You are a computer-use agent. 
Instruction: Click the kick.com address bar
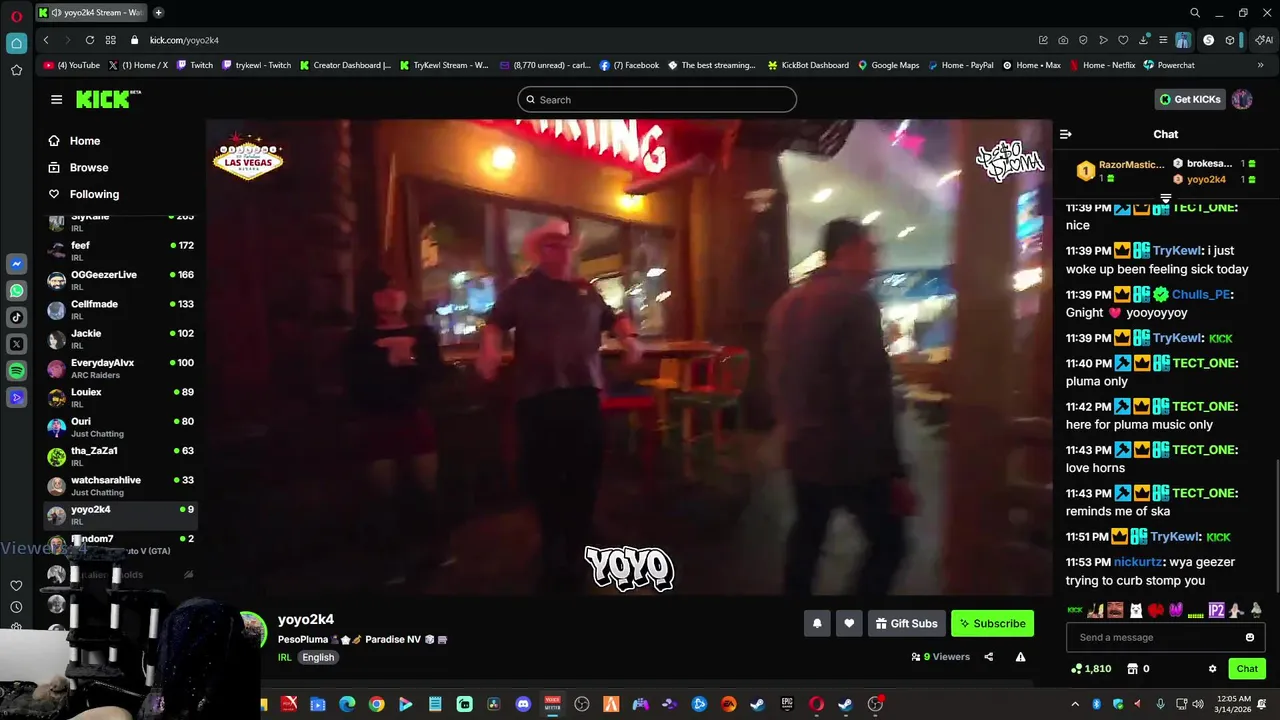(580, 40)
